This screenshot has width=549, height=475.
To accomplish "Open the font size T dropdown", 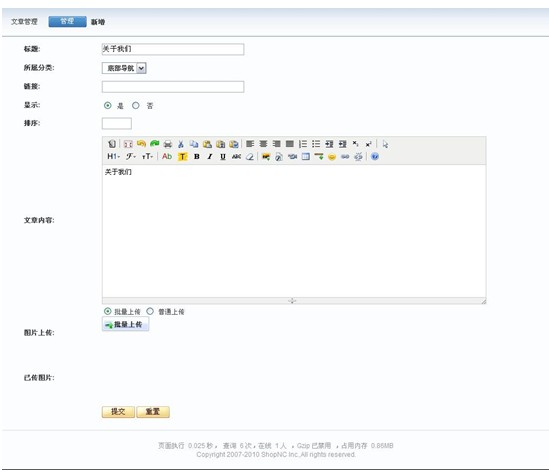I will pyautogui.click(x=147, y=156).
